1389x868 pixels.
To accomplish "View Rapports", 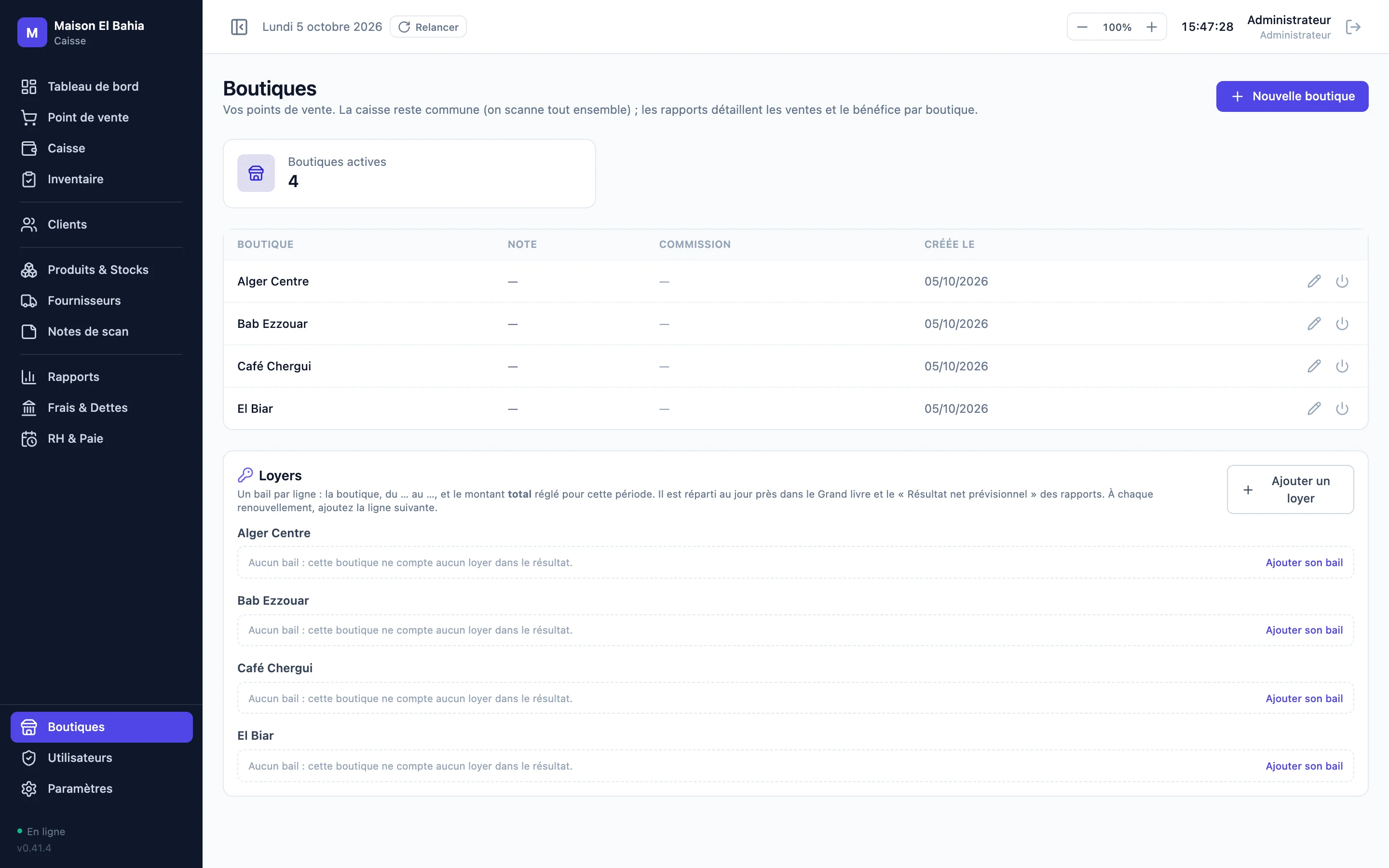I will pos(102,377).
